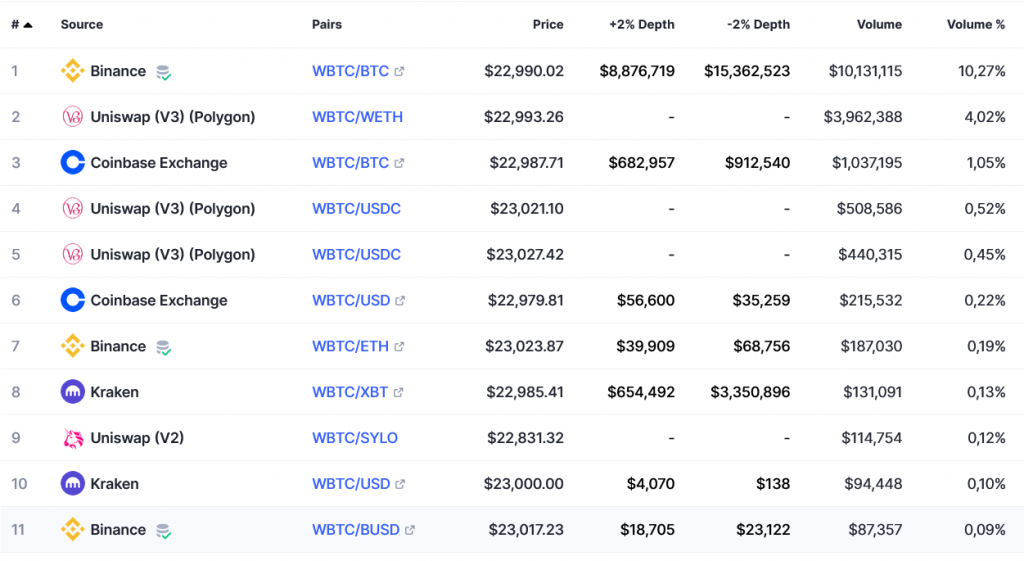This screenshot has height=561, width=1024.
Task: Open Coinbase Exchange WBTC/USD pair link
Action: click(x=351, y=300)
